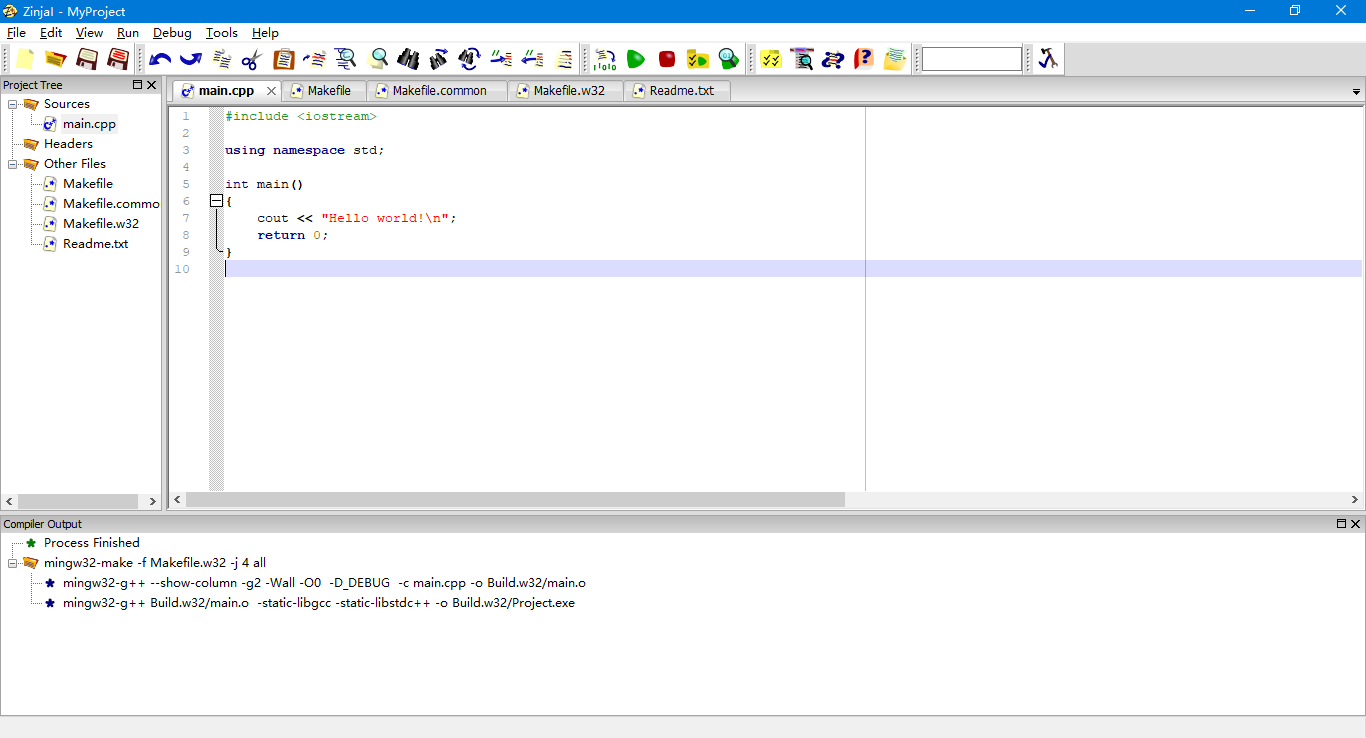Screen dimensions: 1366x738
Task: Undo the last edit with the curved arrow icon
Action: click(x=158, y=58)
